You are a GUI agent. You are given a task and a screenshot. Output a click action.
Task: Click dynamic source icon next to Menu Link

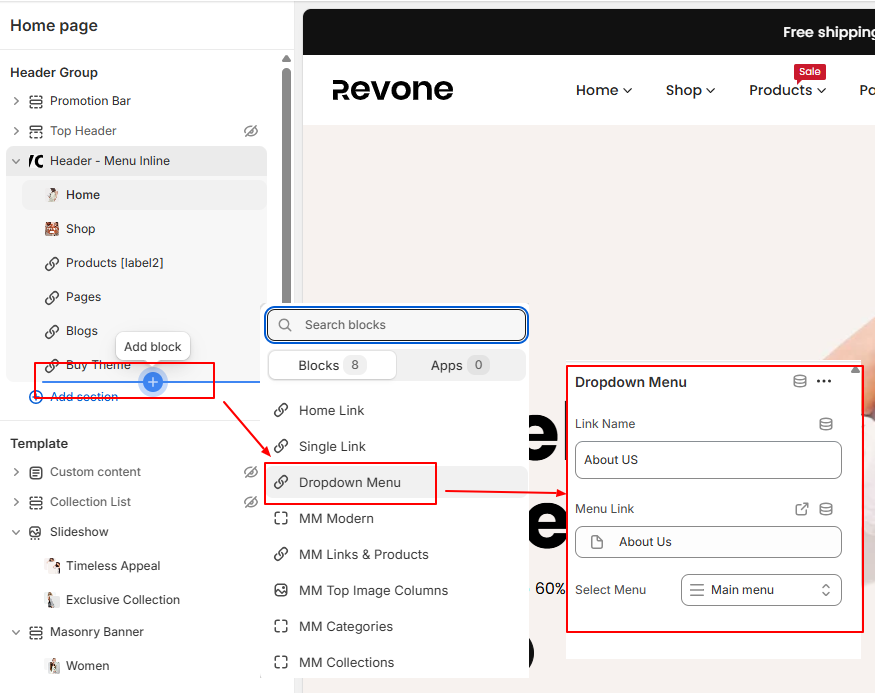pos(825,509)
